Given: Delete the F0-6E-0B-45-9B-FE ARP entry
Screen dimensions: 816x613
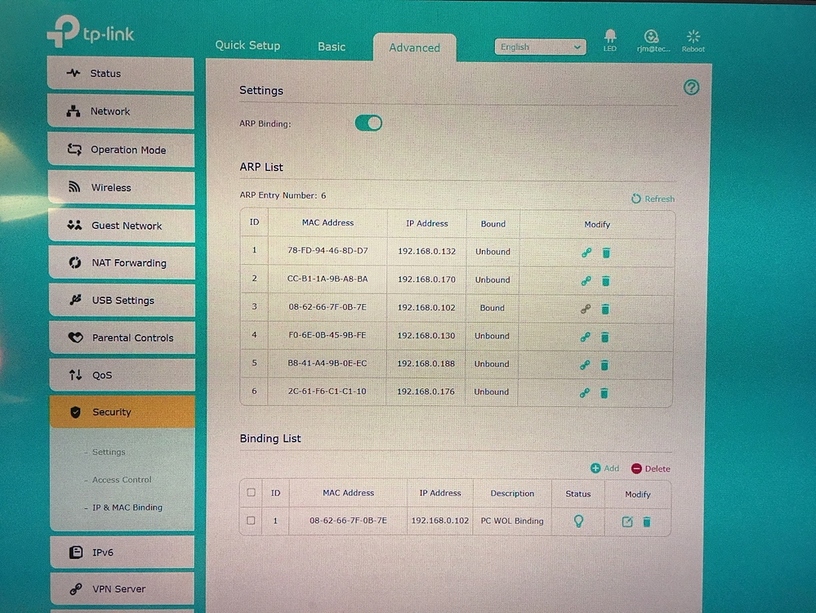Looking at the screenshot, I should point(605,337).
